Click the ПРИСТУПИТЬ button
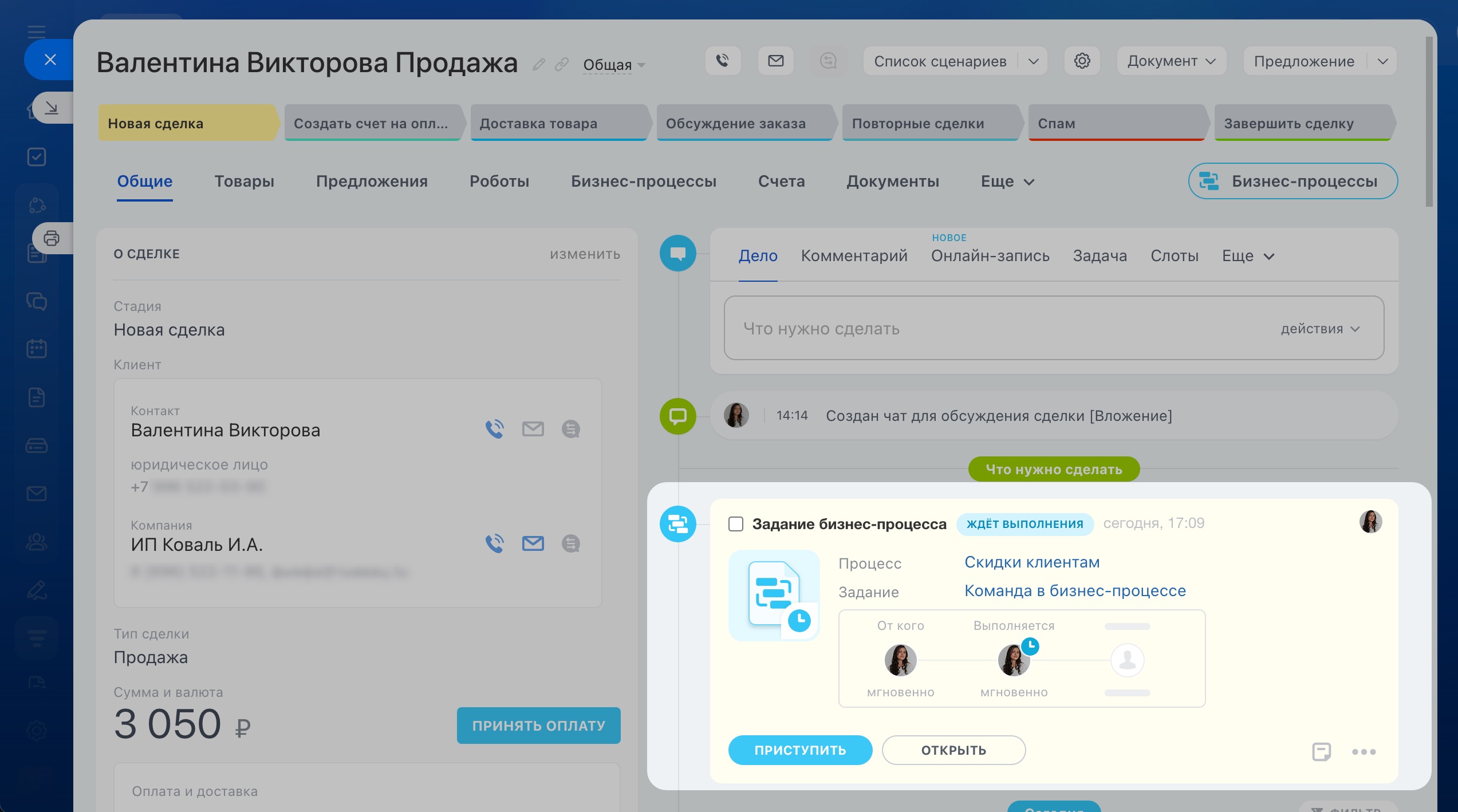Viewport: 1458px width, 812px height. tap(800, 750)
